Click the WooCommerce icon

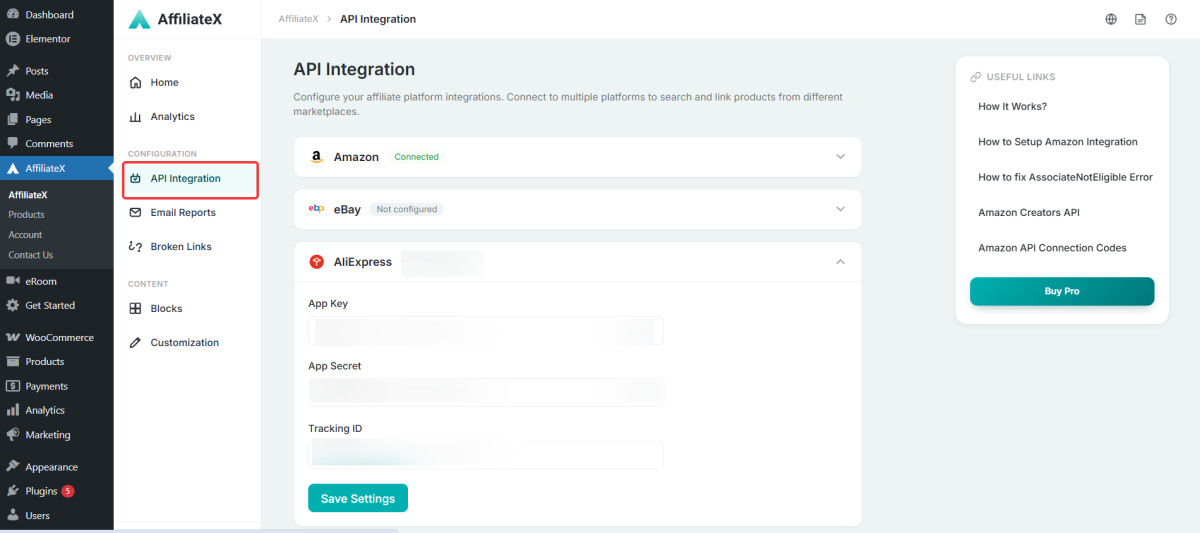[13, 338]
